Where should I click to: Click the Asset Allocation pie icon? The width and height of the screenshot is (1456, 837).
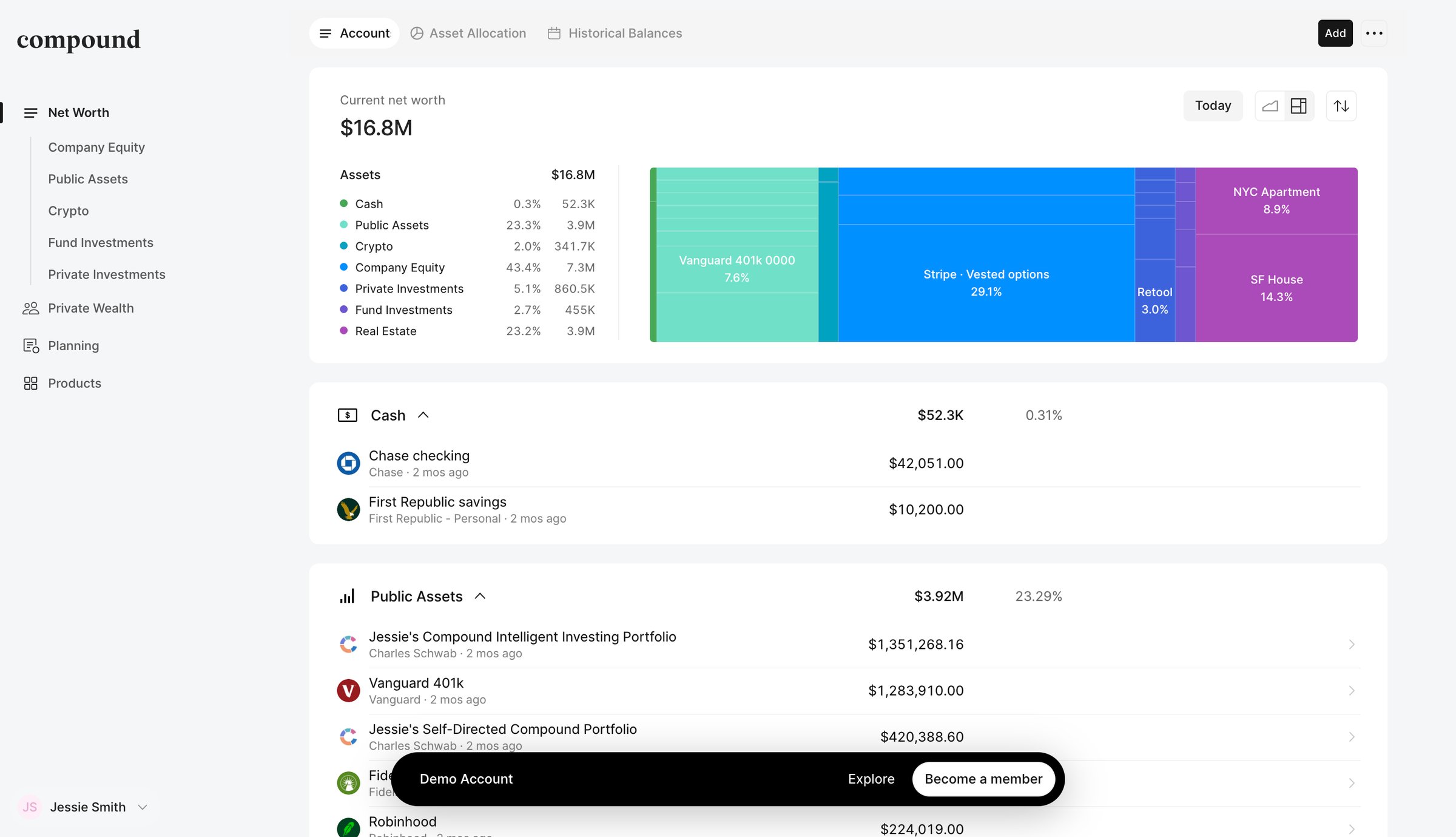coord(417,33)
